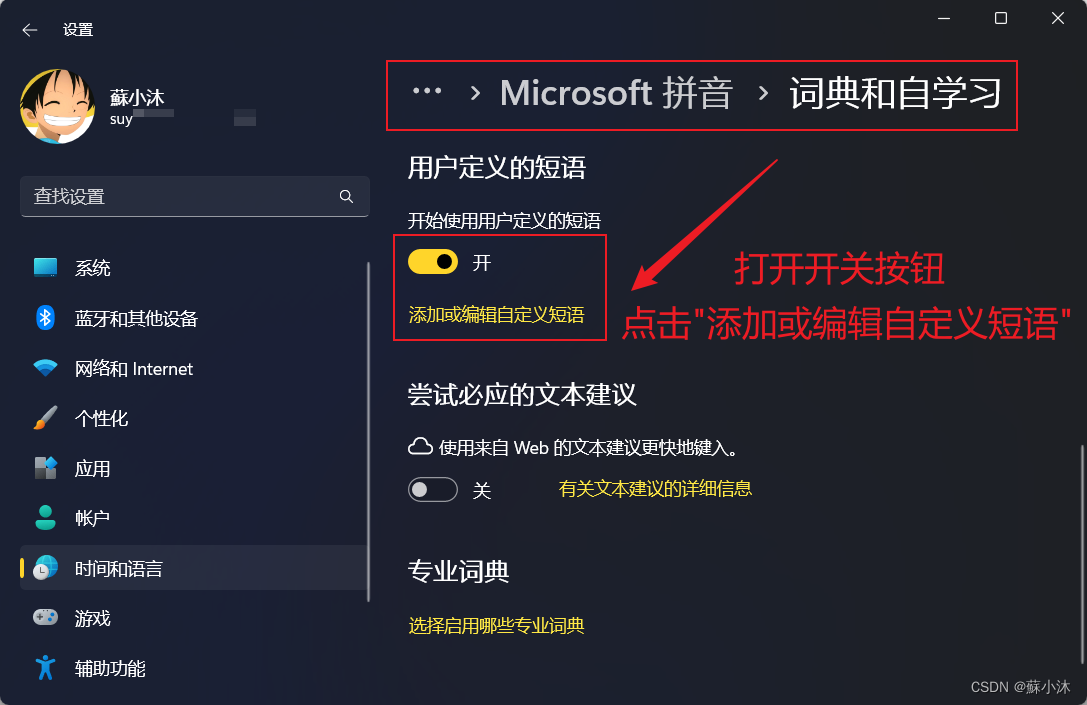Click the paintbrush icon for 个性化
1087x705 pixels.
pos(46,418)
